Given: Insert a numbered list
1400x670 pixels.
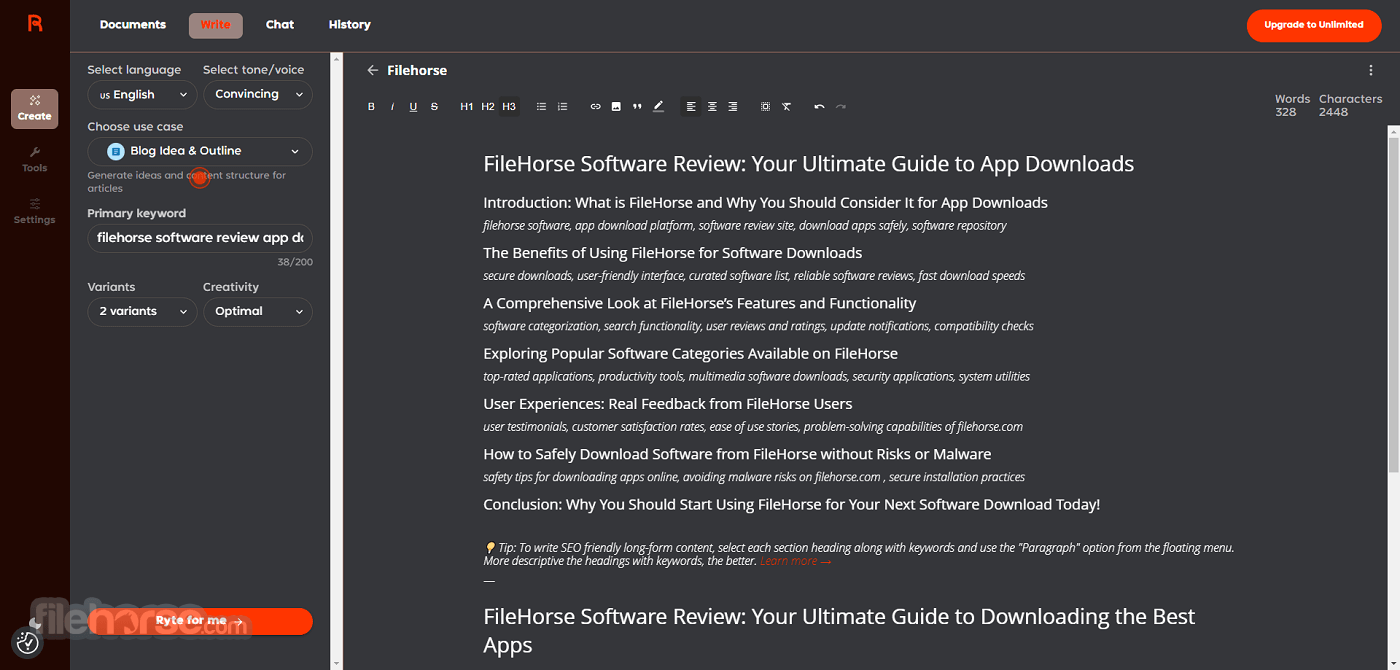Looking at the screenshot, I should (x=562, y=107).
